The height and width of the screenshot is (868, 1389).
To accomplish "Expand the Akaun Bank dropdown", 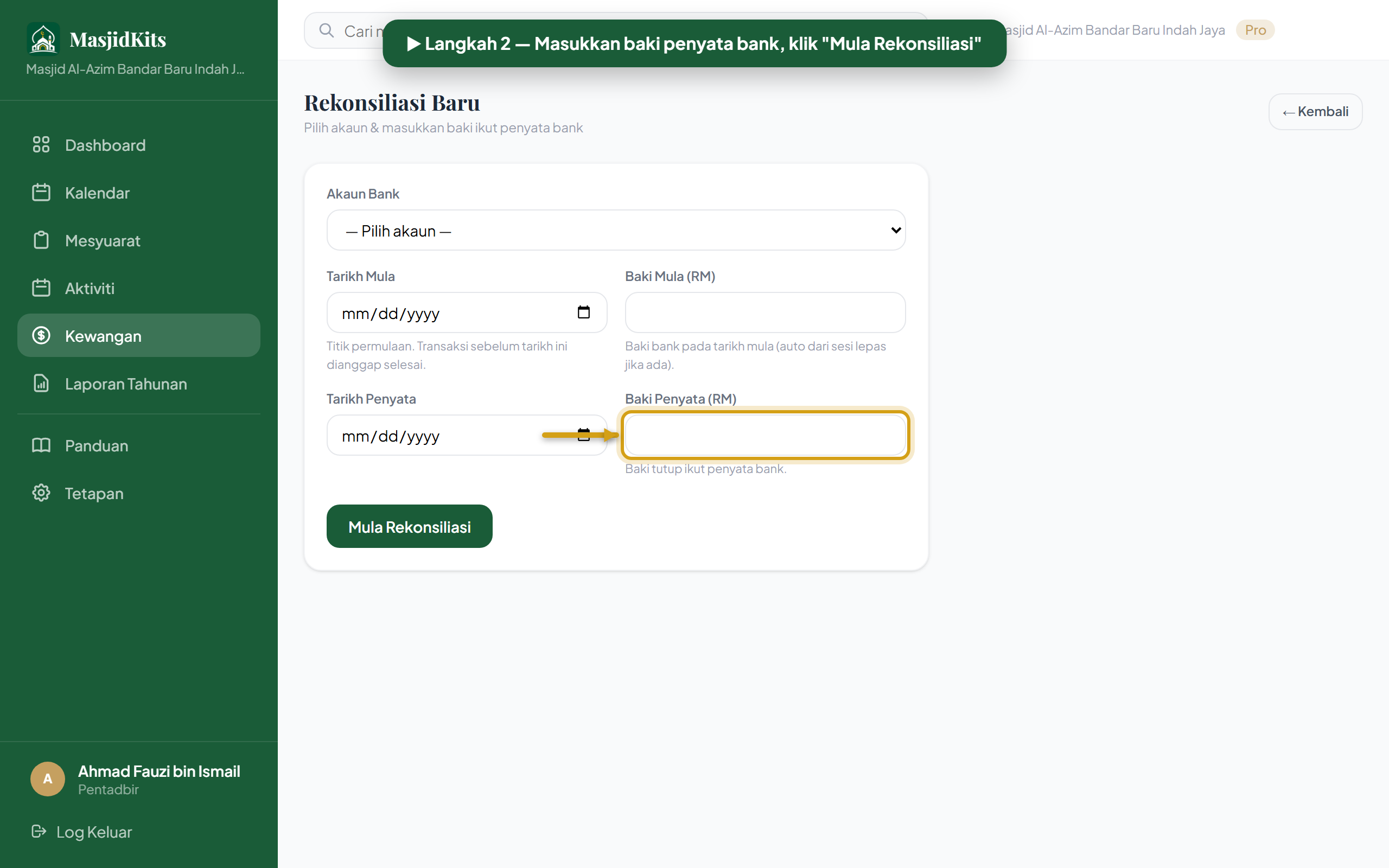I will click(616, 230).
